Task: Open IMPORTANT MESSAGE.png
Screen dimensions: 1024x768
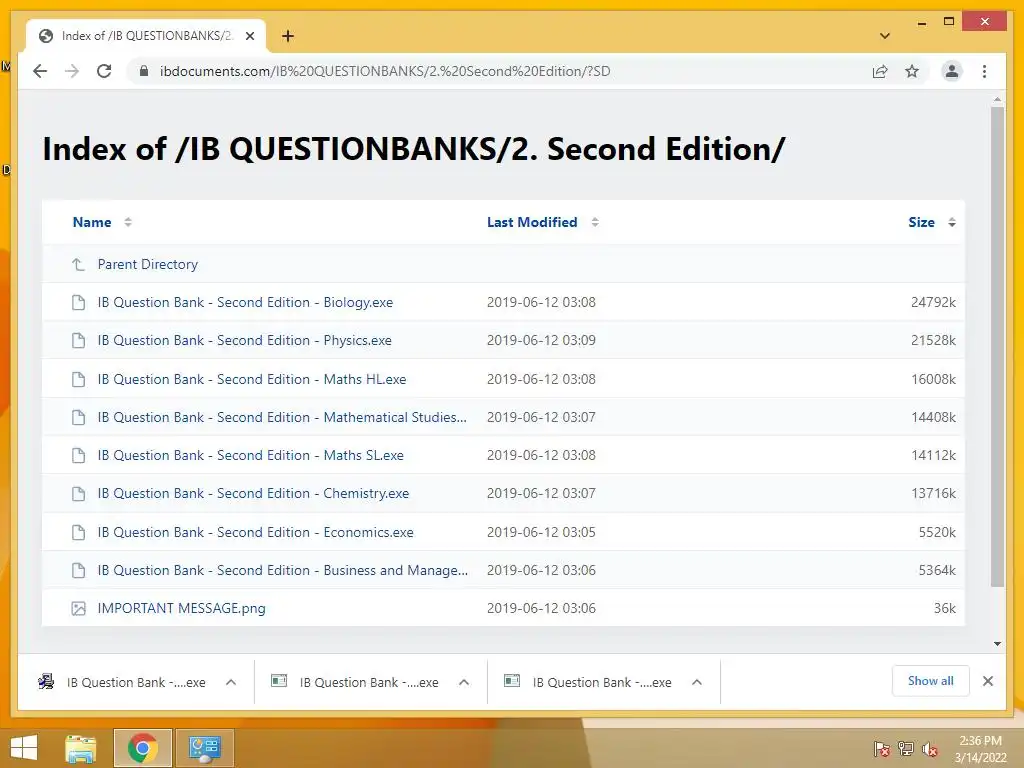Action: (182, 608)
